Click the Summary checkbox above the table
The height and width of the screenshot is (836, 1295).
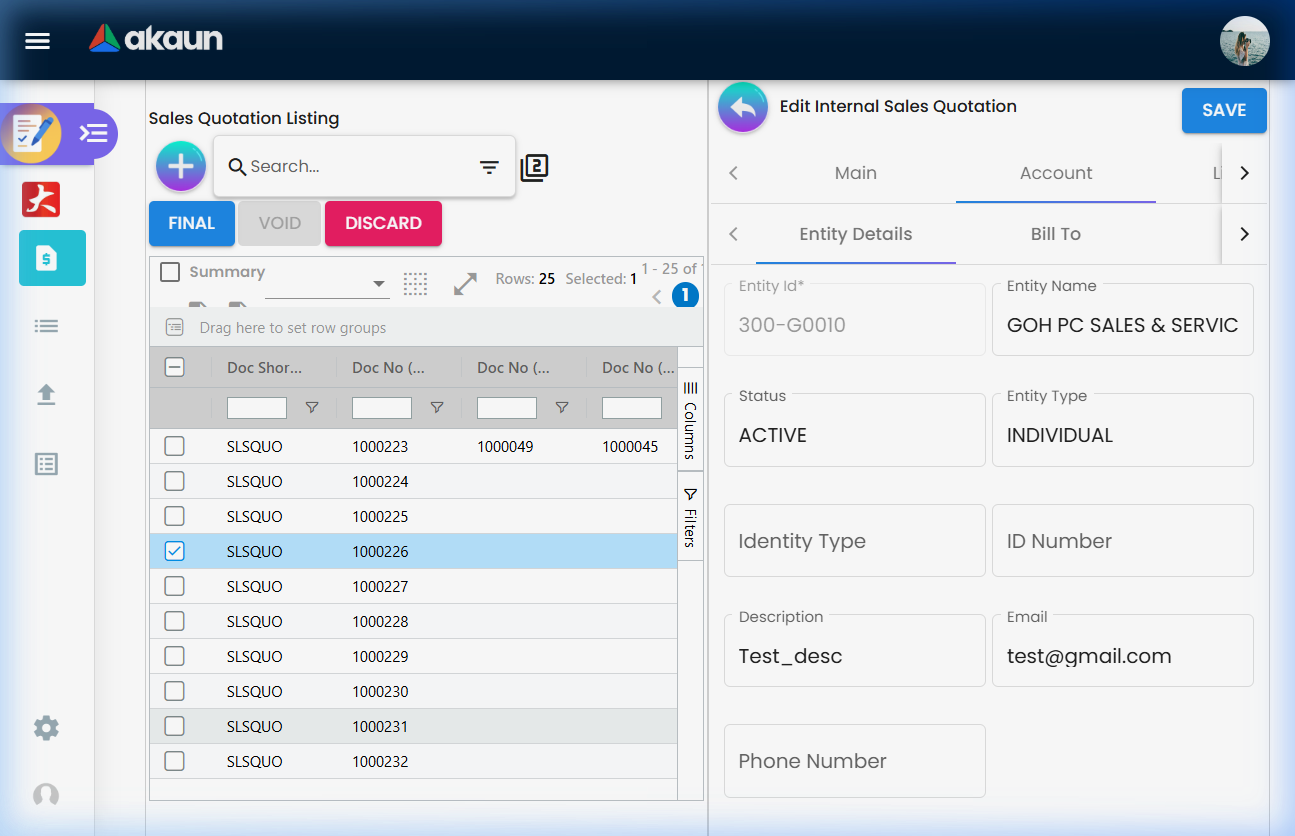click(168, 271)
